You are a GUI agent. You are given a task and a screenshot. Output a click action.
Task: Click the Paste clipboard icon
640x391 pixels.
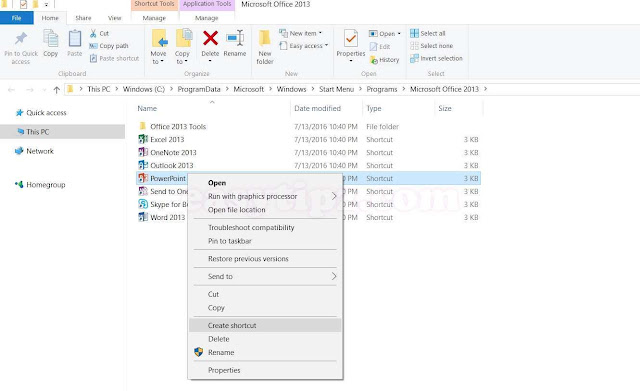tap(75, 39)
